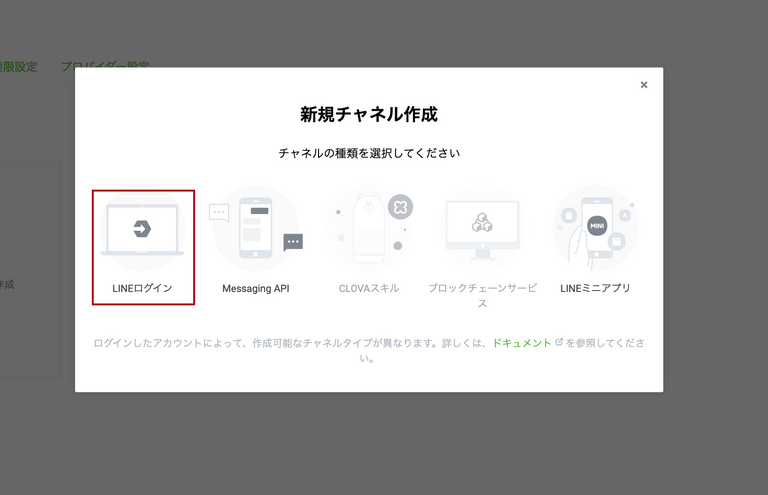Click the 新規チャネル作成 heading
This screenshot has height=495, width=768.
[369, 114]
